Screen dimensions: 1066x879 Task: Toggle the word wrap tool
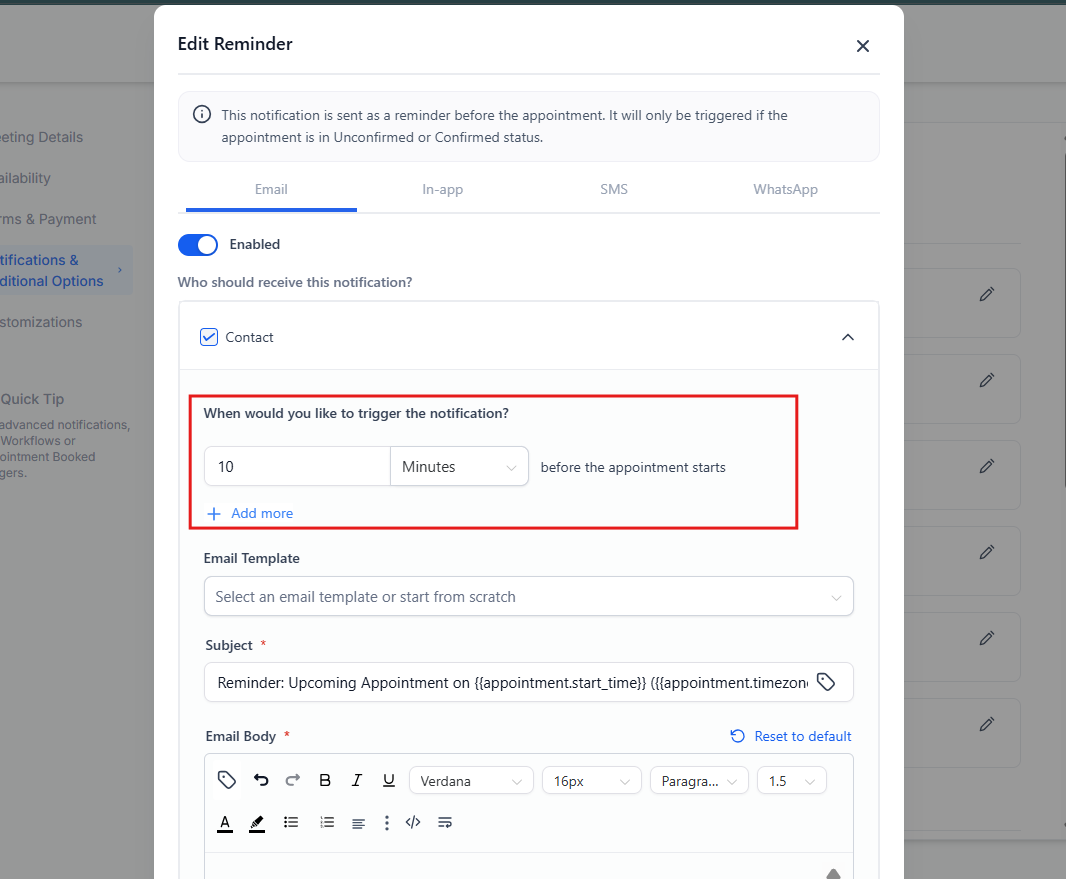point(445,823)
